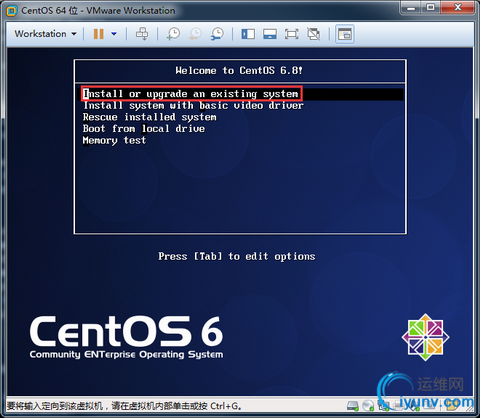Click the hard disk status icon
This screenshot has width=480, height=418.
pyautogui.click(x=352, y=406)
